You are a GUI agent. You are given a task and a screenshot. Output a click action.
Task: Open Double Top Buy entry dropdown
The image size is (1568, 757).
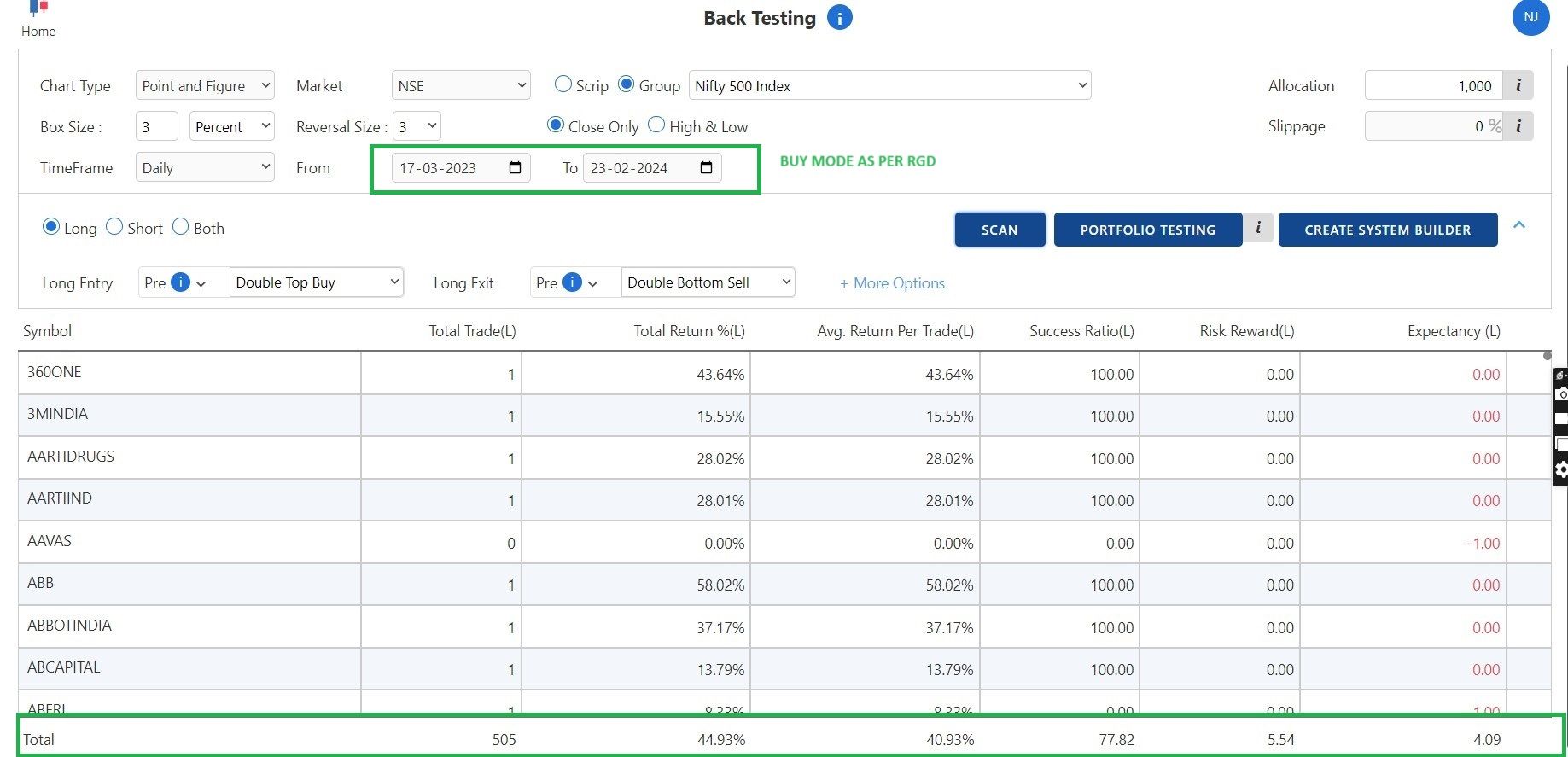click(x=317, y=282)
